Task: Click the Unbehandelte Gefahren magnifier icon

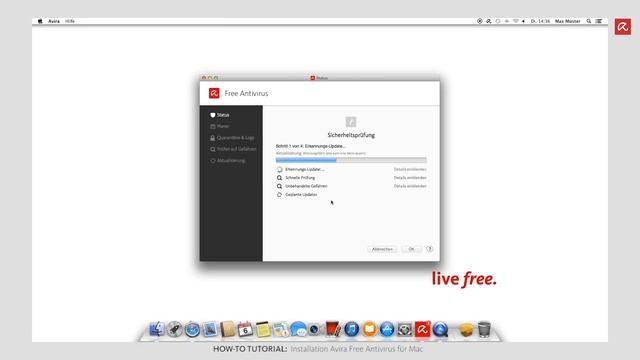Action: (279, 186)
